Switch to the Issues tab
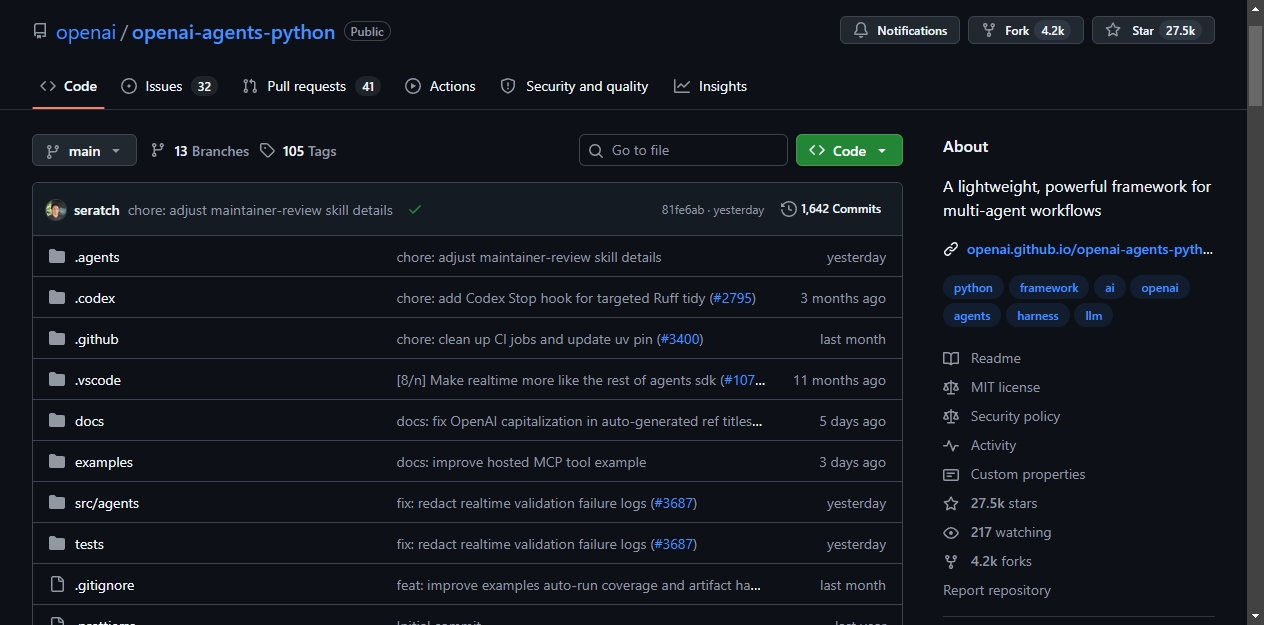 (x=168, y=86)
